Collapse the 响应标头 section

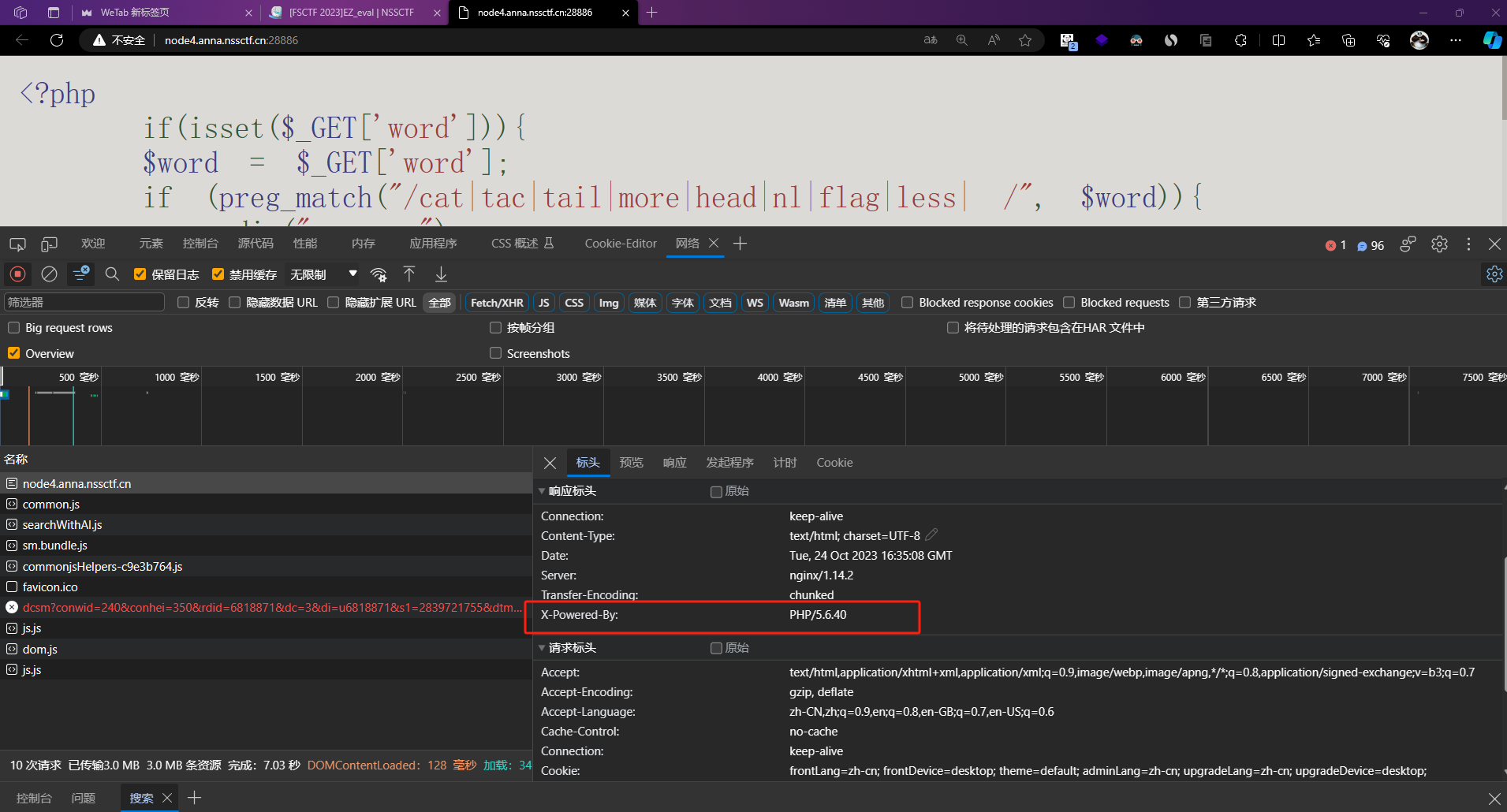pyautogui.click(x=542, y=490)
